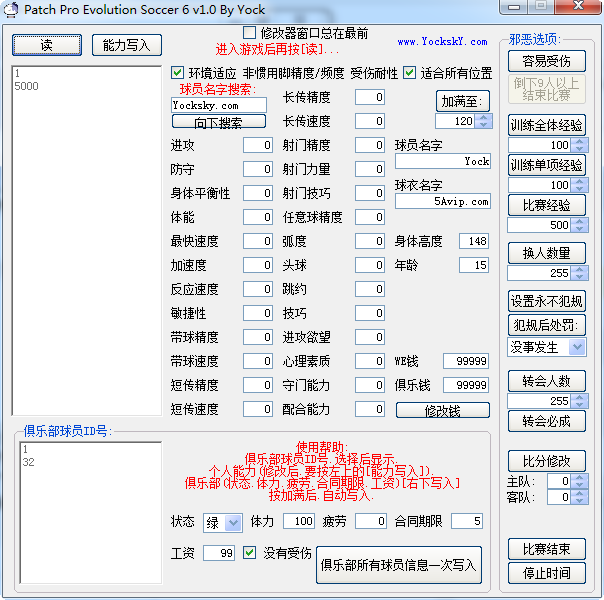Increase 换人数量 value with up arrow
The width and height of the screenshot is (604, 600).
[579, 270]
